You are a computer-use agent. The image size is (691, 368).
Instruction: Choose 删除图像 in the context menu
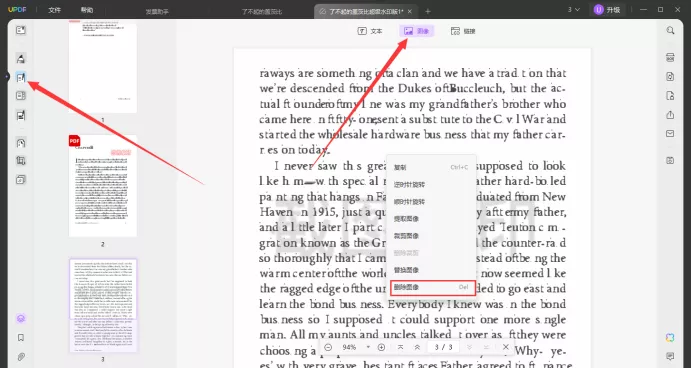432,288
